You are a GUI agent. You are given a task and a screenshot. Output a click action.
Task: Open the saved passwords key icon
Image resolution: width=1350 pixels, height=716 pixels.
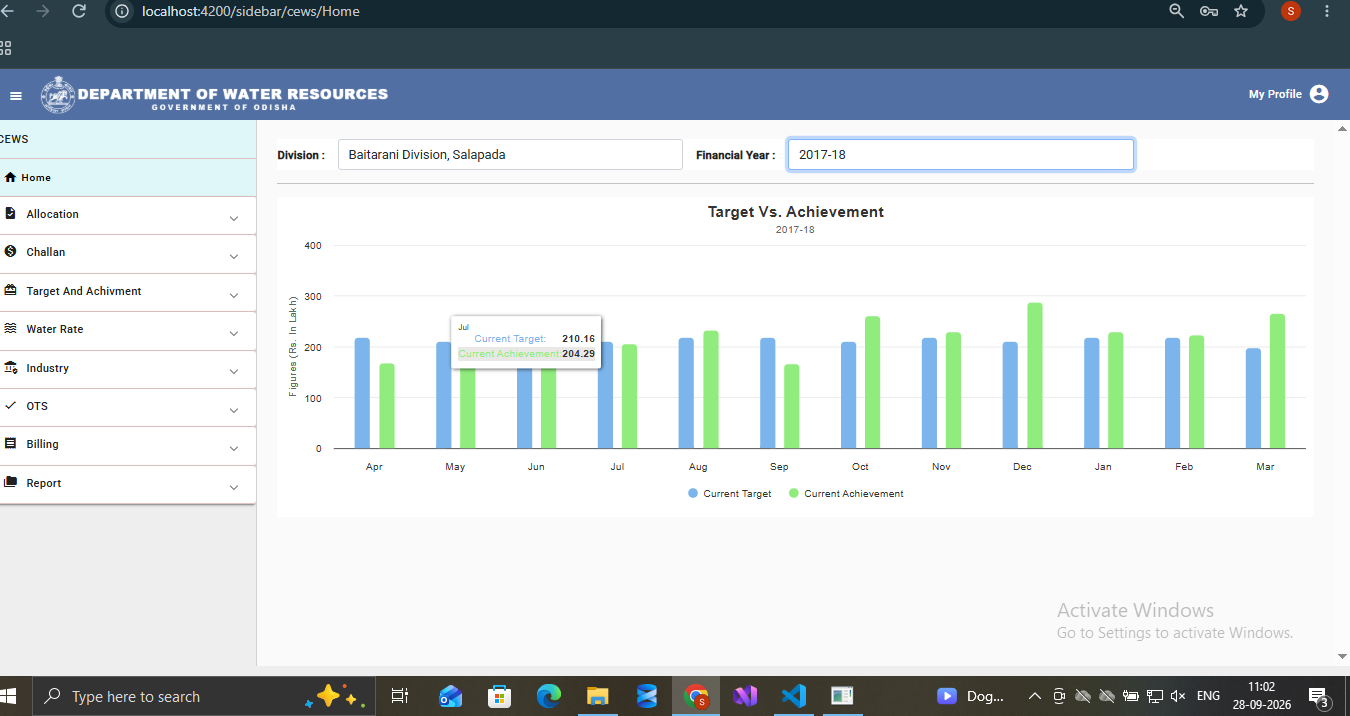click(1209, 11)
